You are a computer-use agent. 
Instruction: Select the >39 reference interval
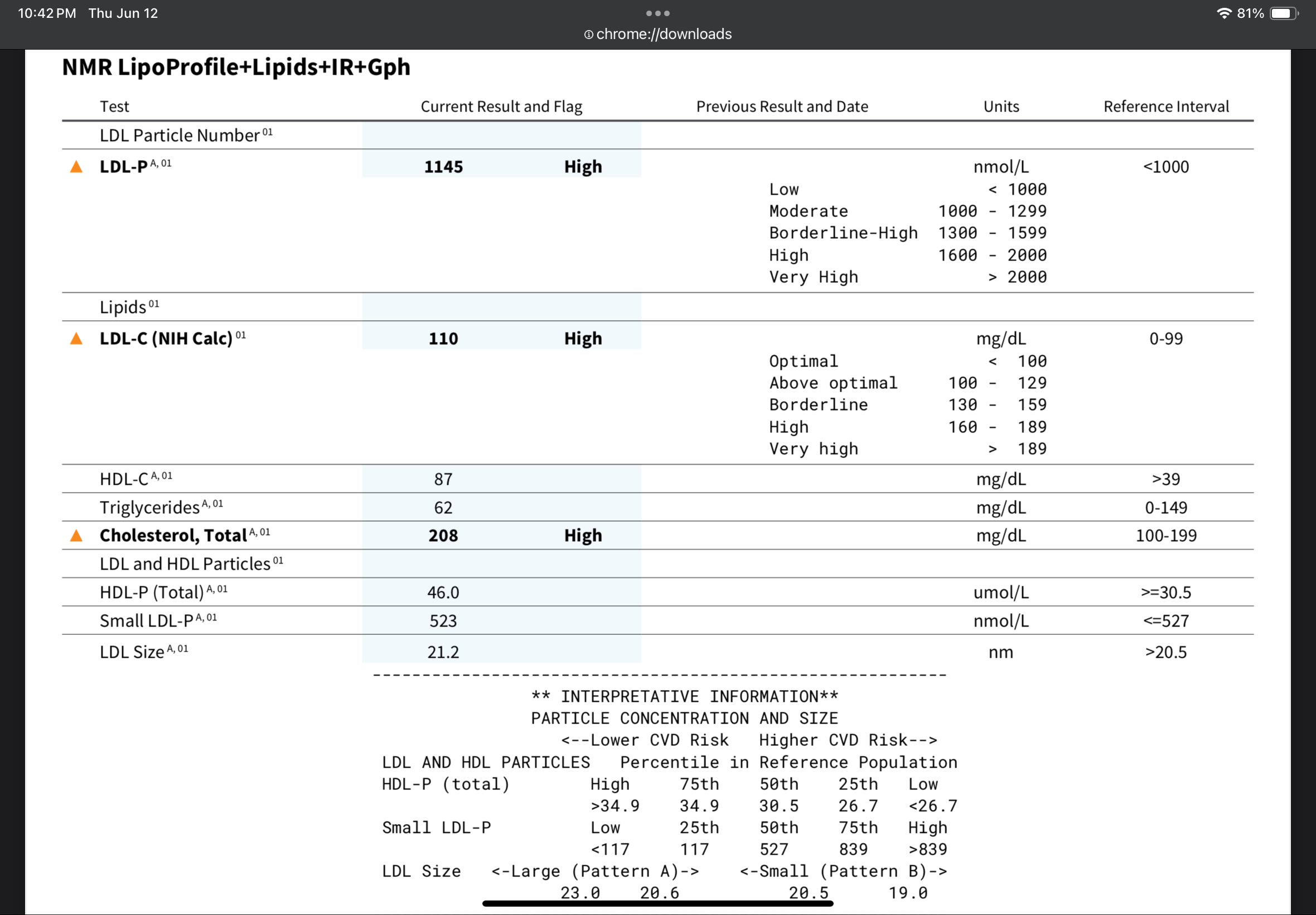click(x=1166, y=479)
